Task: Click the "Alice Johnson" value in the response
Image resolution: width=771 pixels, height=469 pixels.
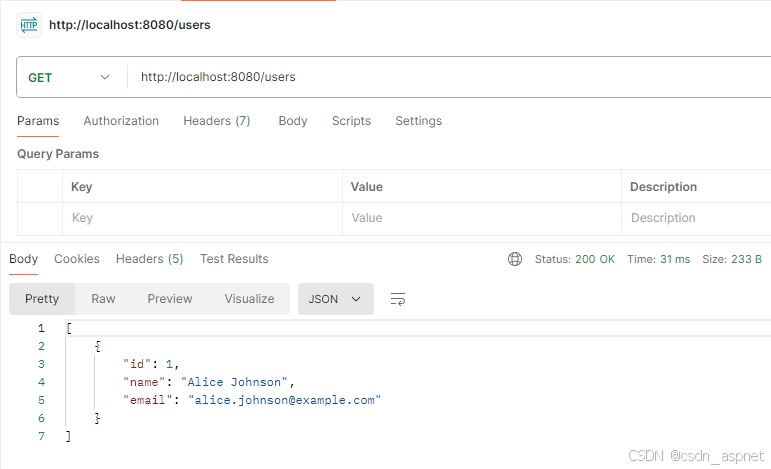Action: [x=234, y=382]
